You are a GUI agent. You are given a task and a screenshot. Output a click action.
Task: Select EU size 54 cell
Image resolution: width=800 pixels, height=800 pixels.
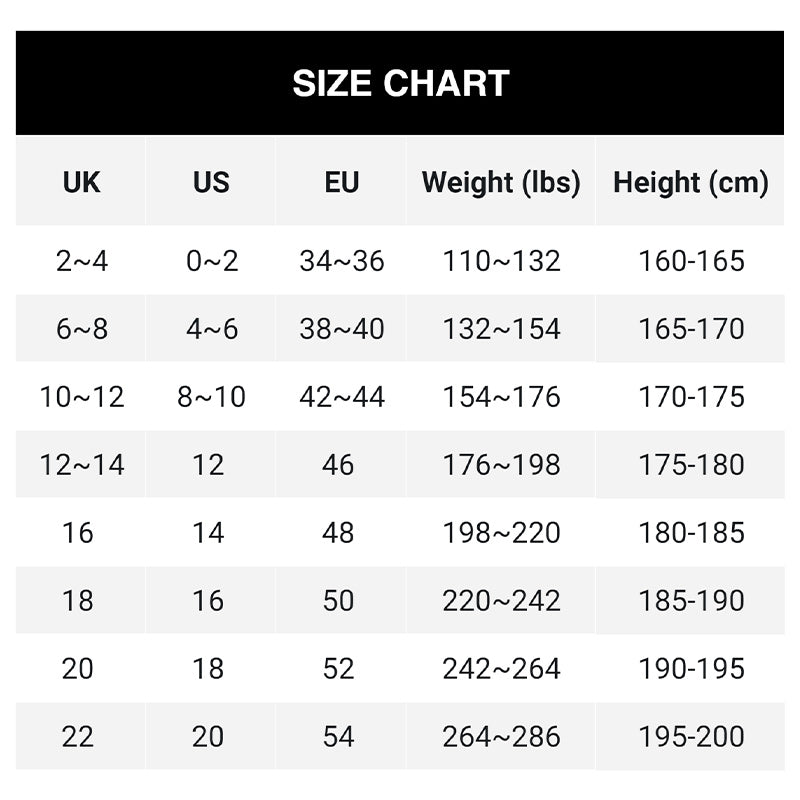pos(339,737)
